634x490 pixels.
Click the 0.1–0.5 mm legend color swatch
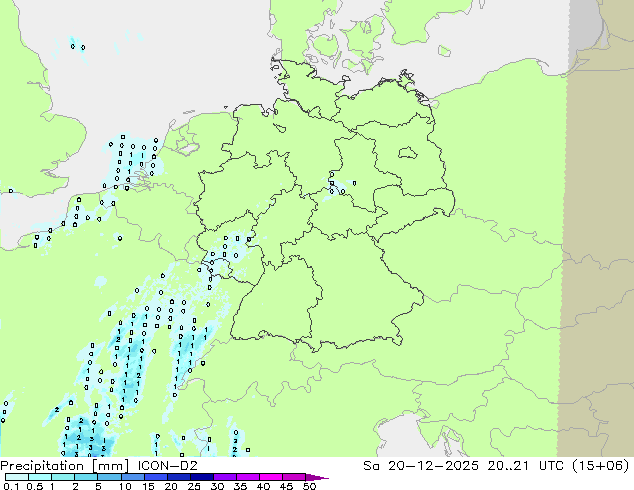coord(17,477)
